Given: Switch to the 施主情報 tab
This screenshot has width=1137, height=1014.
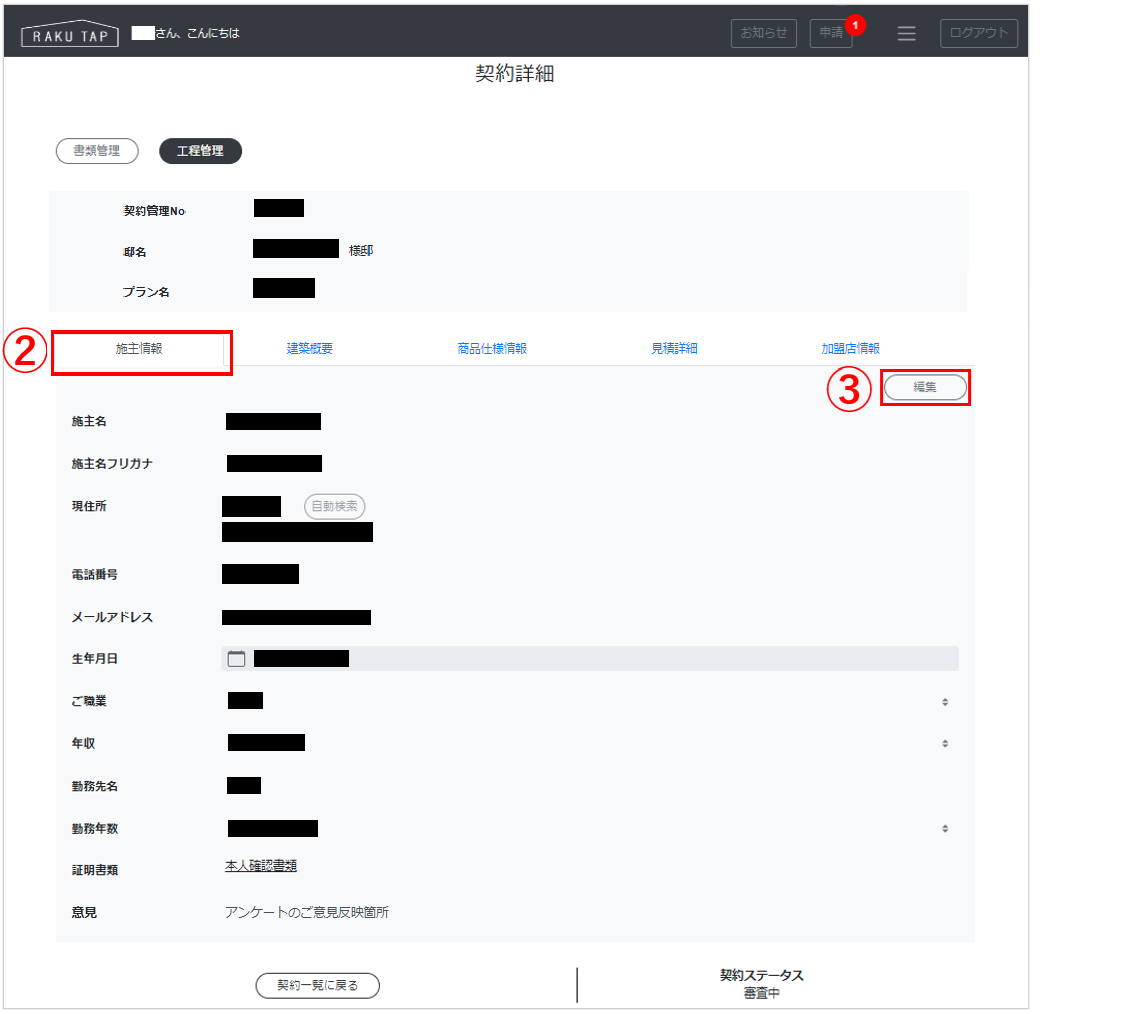Looking at the screenshot, I should click(x=139, y=349).
